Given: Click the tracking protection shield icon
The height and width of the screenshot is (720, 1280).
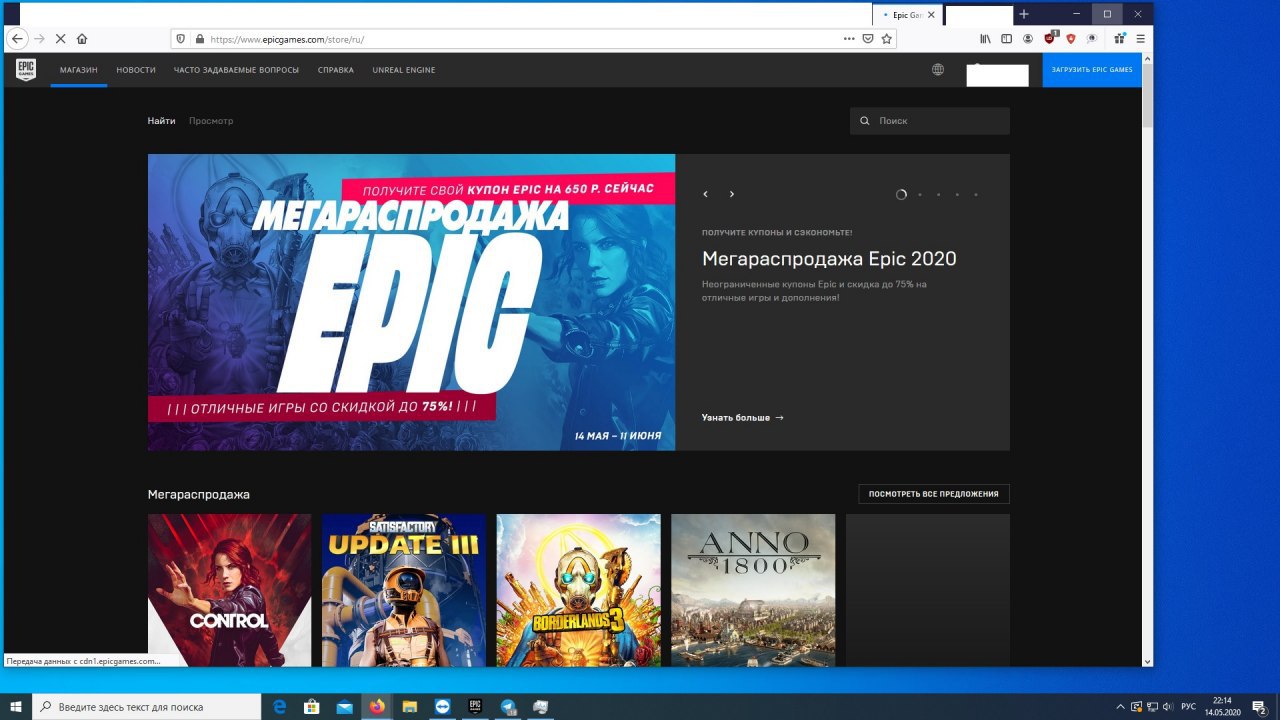Looking at the screenshot, I should pos(181,39).
